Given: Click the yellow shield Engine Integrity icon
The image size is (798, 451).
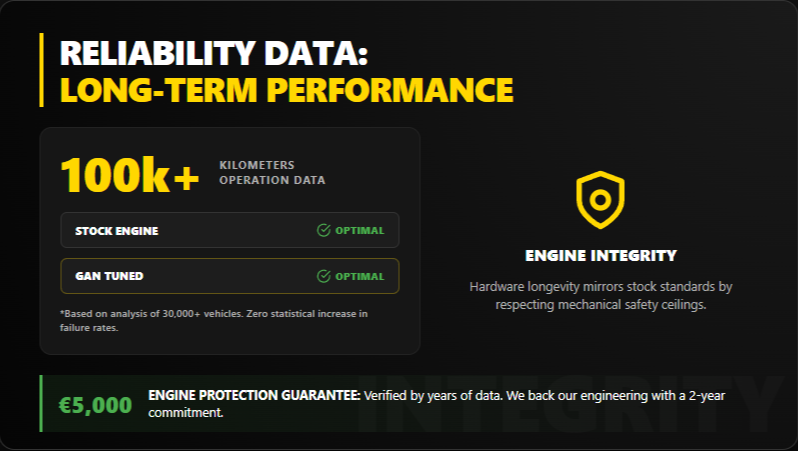Looking at the screenshot, I should (x=600, y=199).
